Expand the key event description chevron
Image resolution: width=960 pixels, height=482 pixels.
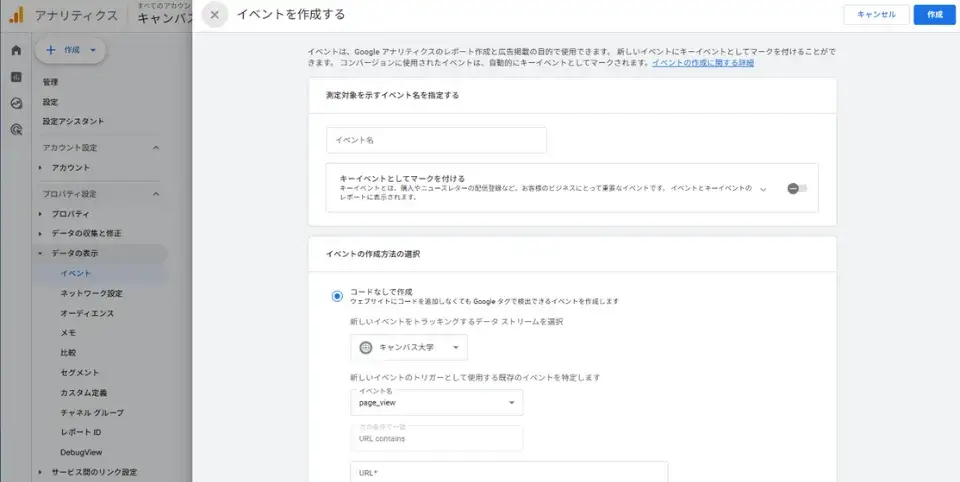(763, 189)
